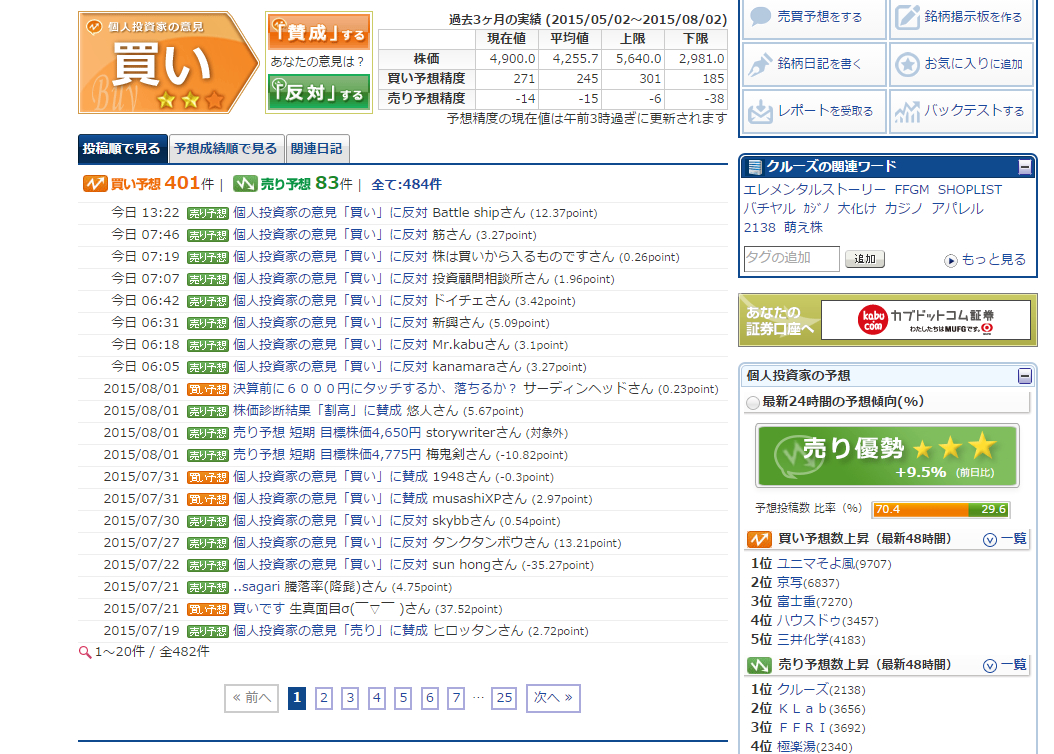Open the 関連日記 tab
Viewport: 1054px width, 754px height.
point(317,149)
